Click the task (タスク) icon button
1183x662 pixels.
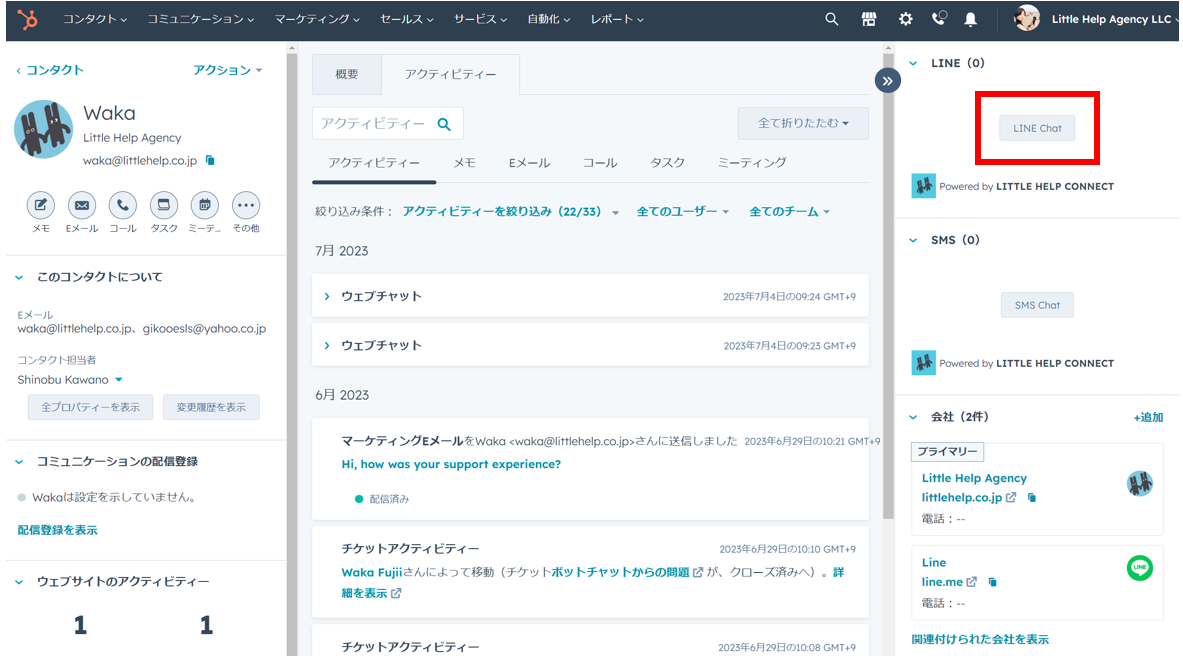coord(164,206)
